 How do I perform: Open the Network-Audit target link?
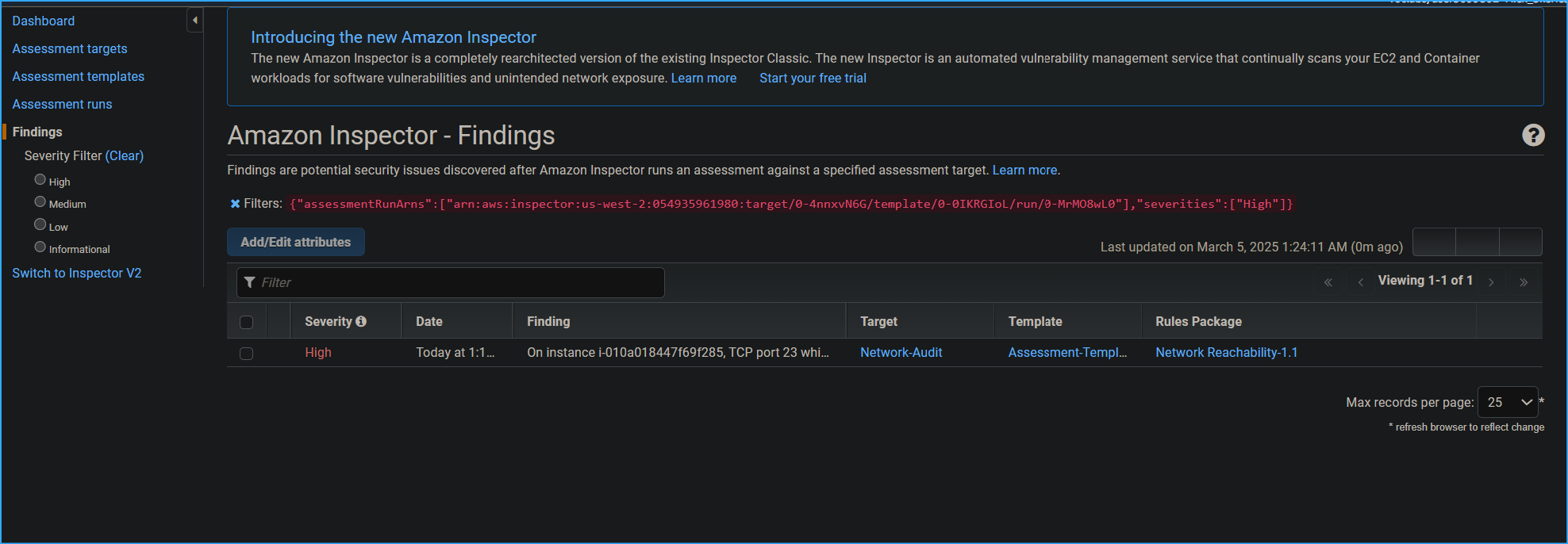tap(901, 353)
